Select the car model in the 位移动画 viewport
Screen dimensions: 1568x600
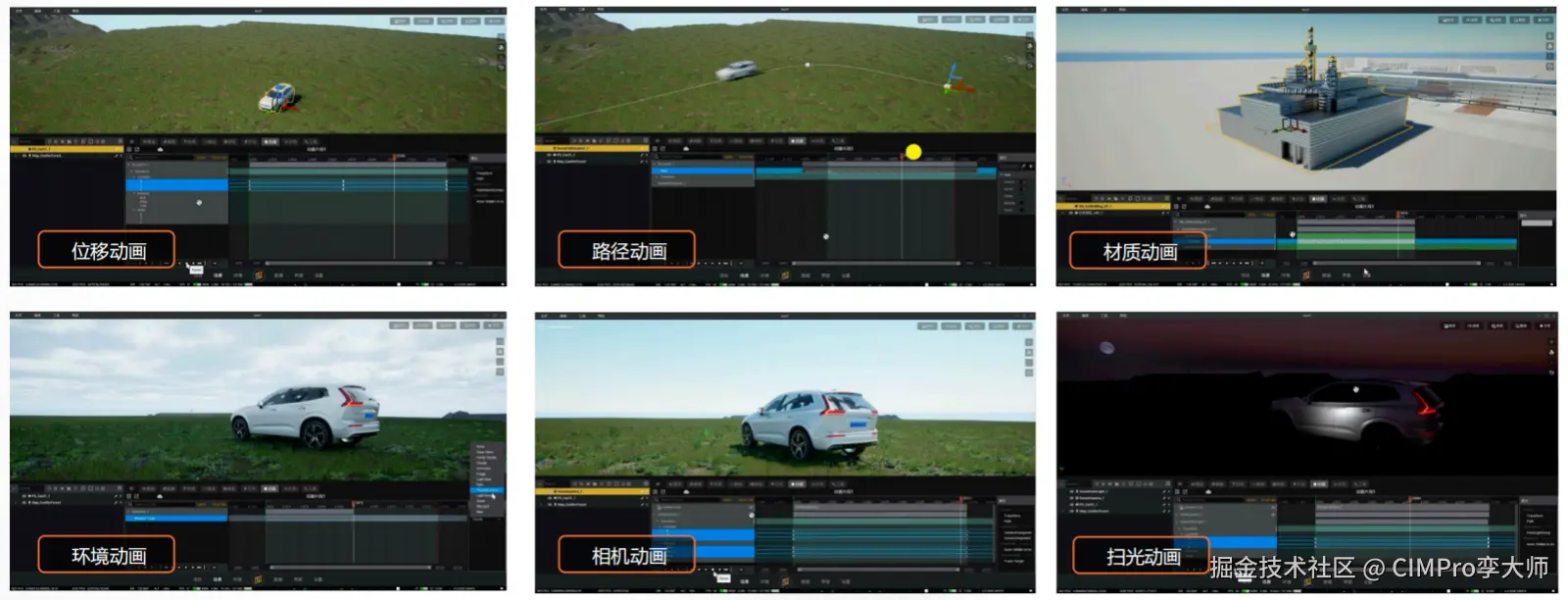pos(278,96)
